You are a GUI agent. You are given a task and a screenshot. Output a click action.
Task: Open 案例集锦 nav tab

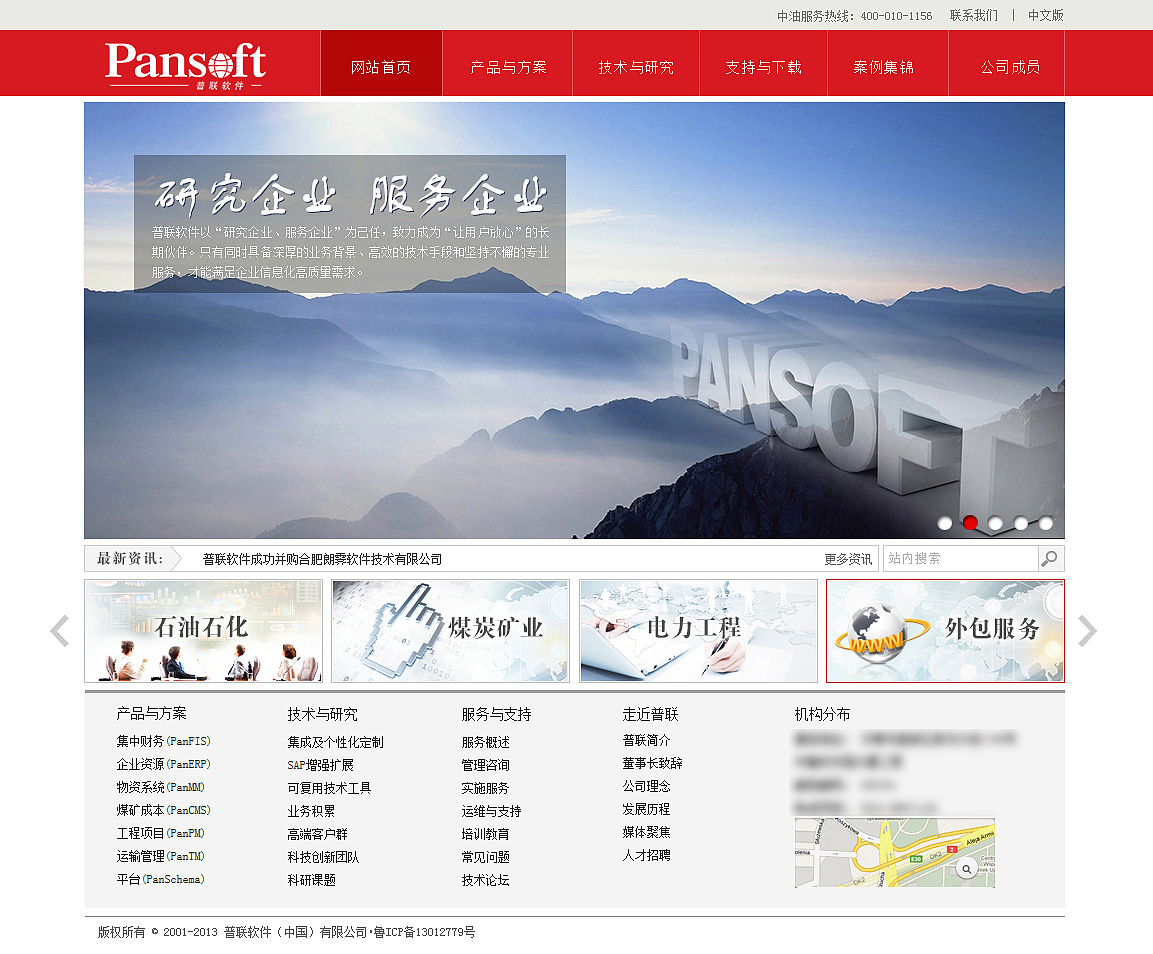point(888,63)
